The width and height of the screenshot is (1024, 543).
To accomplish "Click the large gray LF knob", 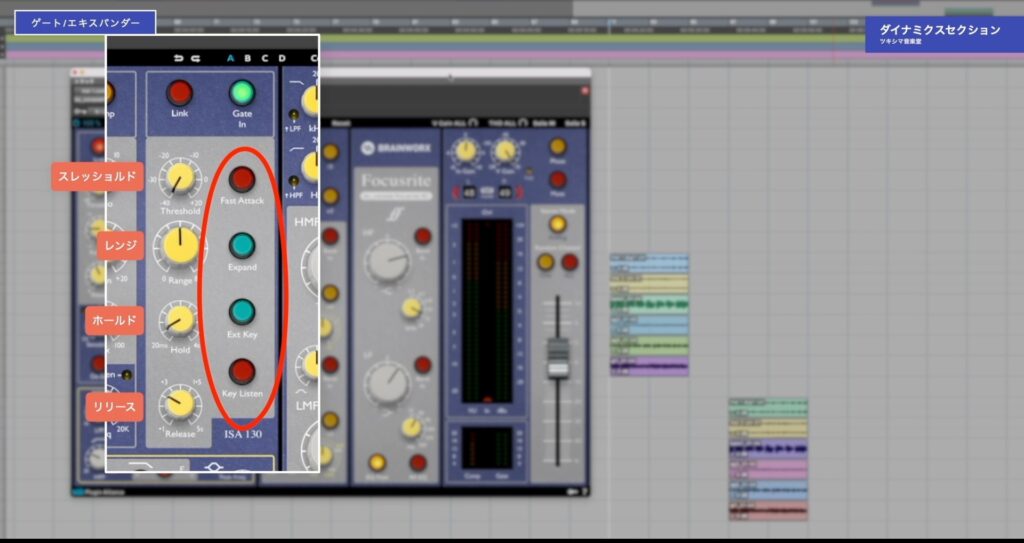I will click(x=387, y=382).
